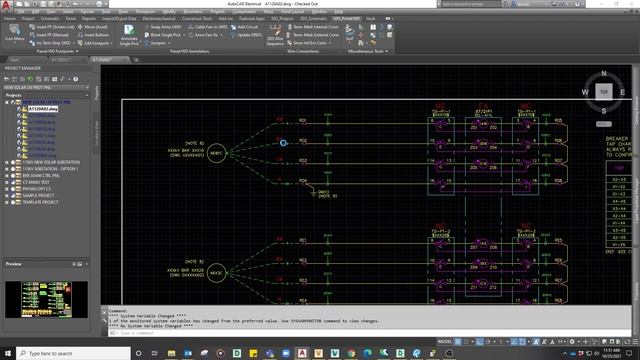Select the TEMPLATE PROJECT tree item
The image size is (640, 360).
click(x=40, y=202)
